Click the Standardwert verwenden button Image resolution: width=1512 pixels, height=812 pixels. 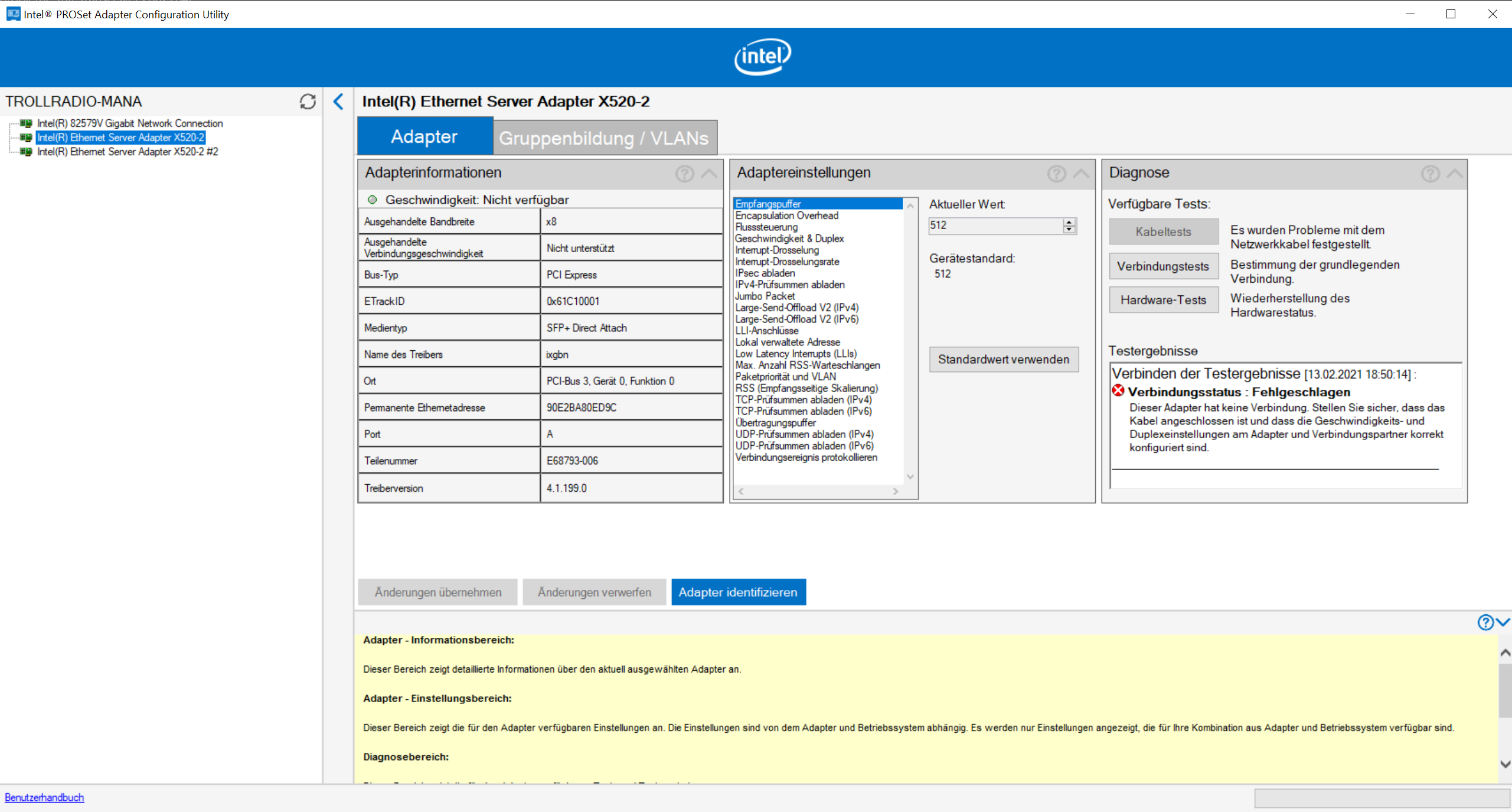tap(1003, 359)
